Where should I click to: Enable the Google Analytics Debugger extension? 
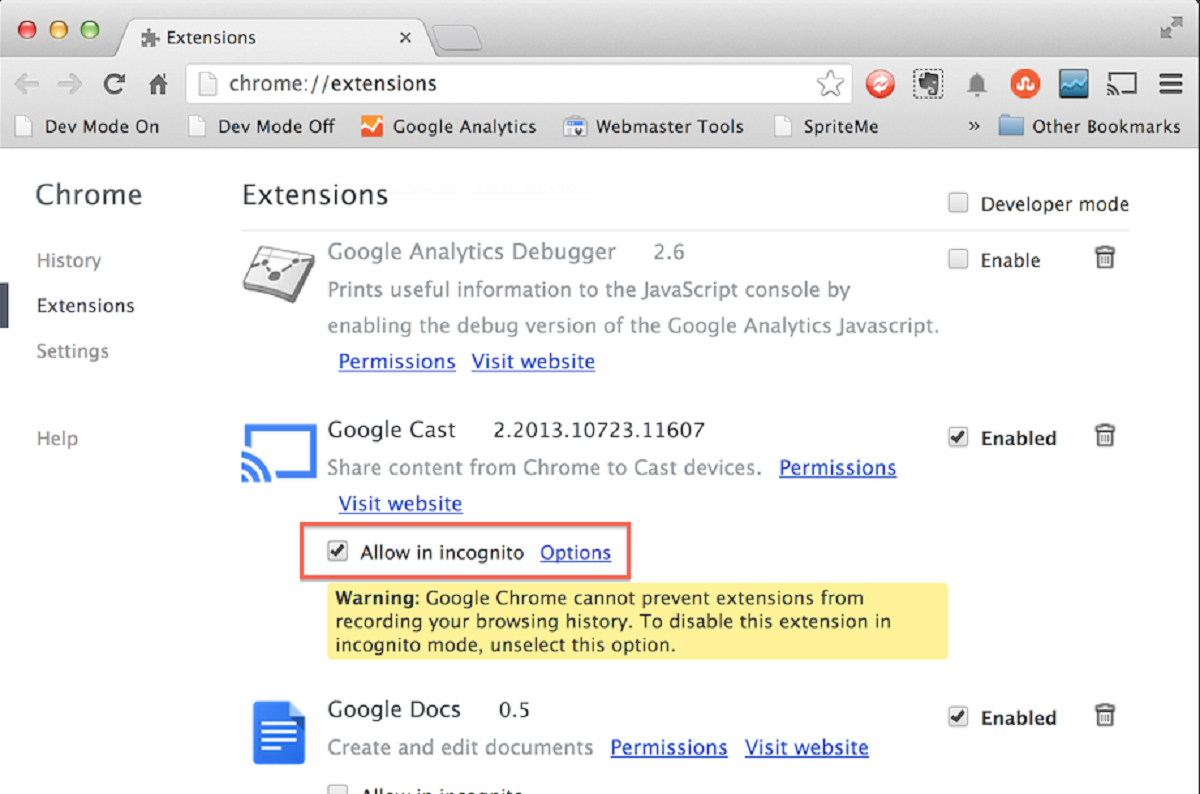click(958, 260)
